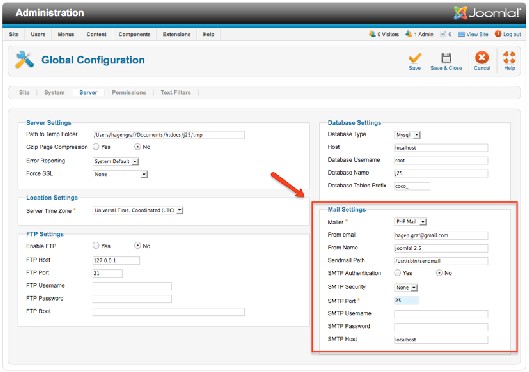
Task: Click the Database Tables Prefix field
Action: click(x=412, y=186)
